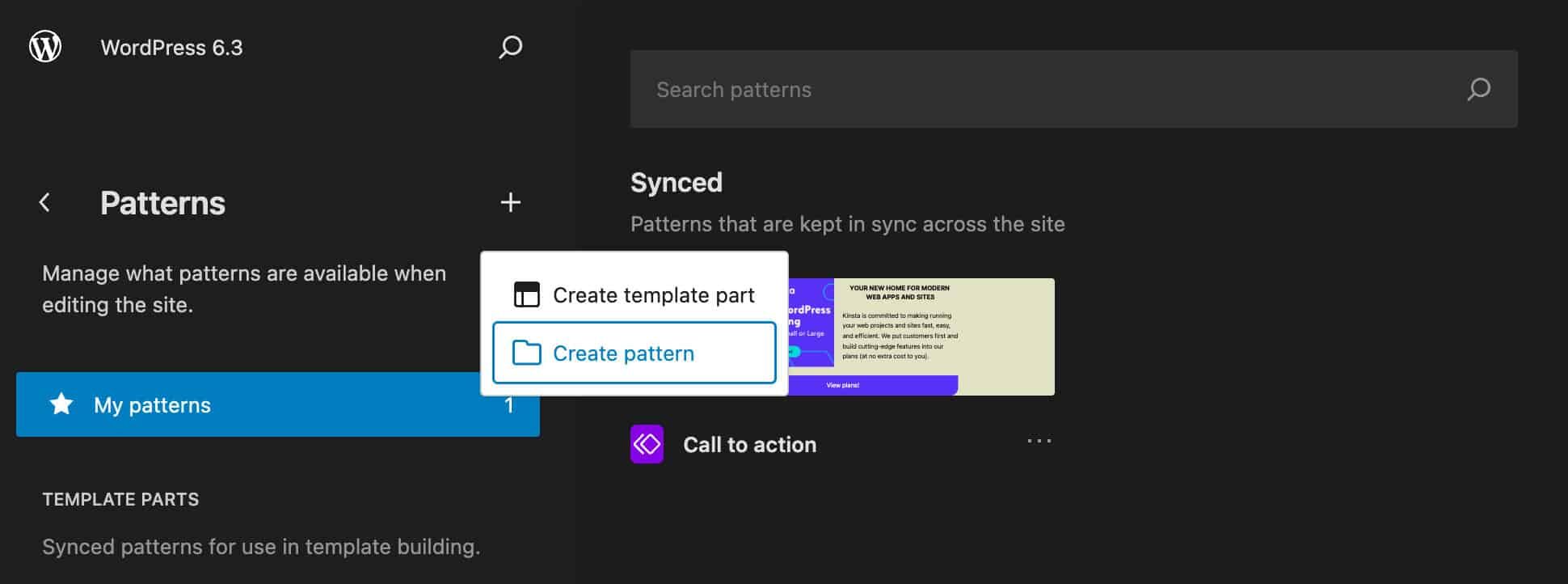This screenshot has width=1568, height=584.
Task: Click magnifier icon inside Search patterns field
Action: point(1478,89)
